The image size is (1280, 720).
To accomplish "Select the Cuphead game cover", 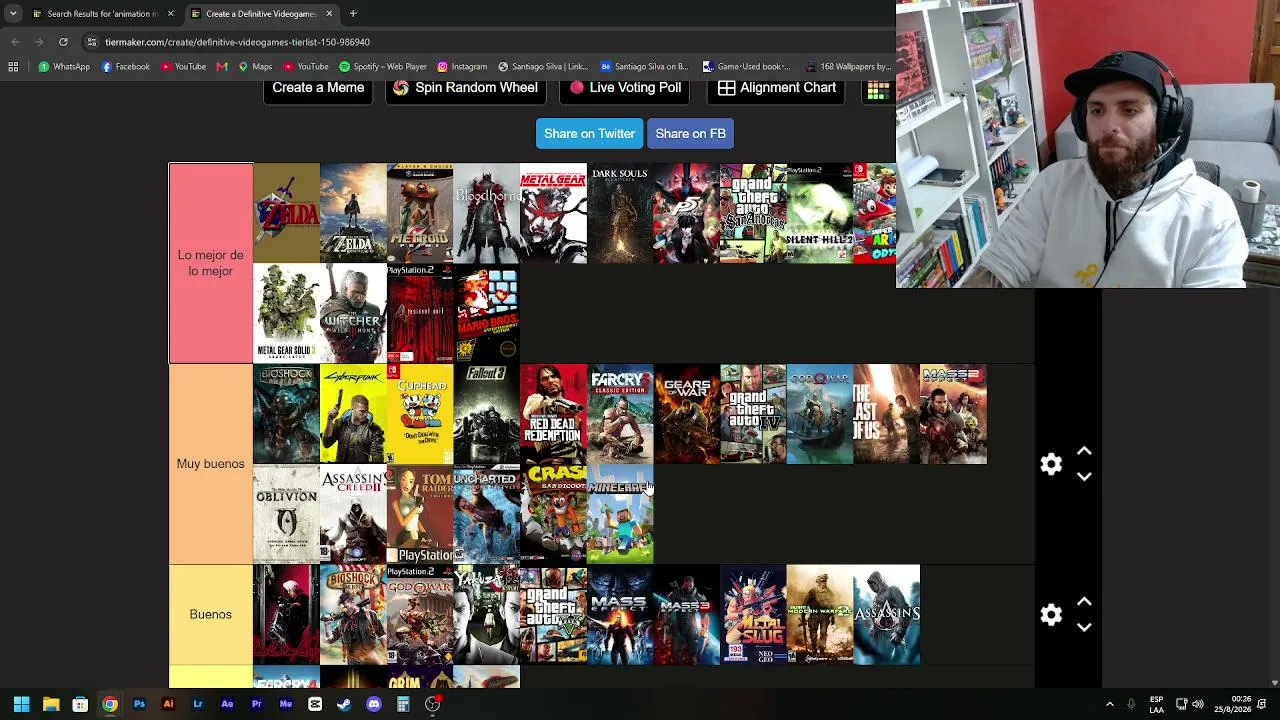I will [x=420, y=414].
